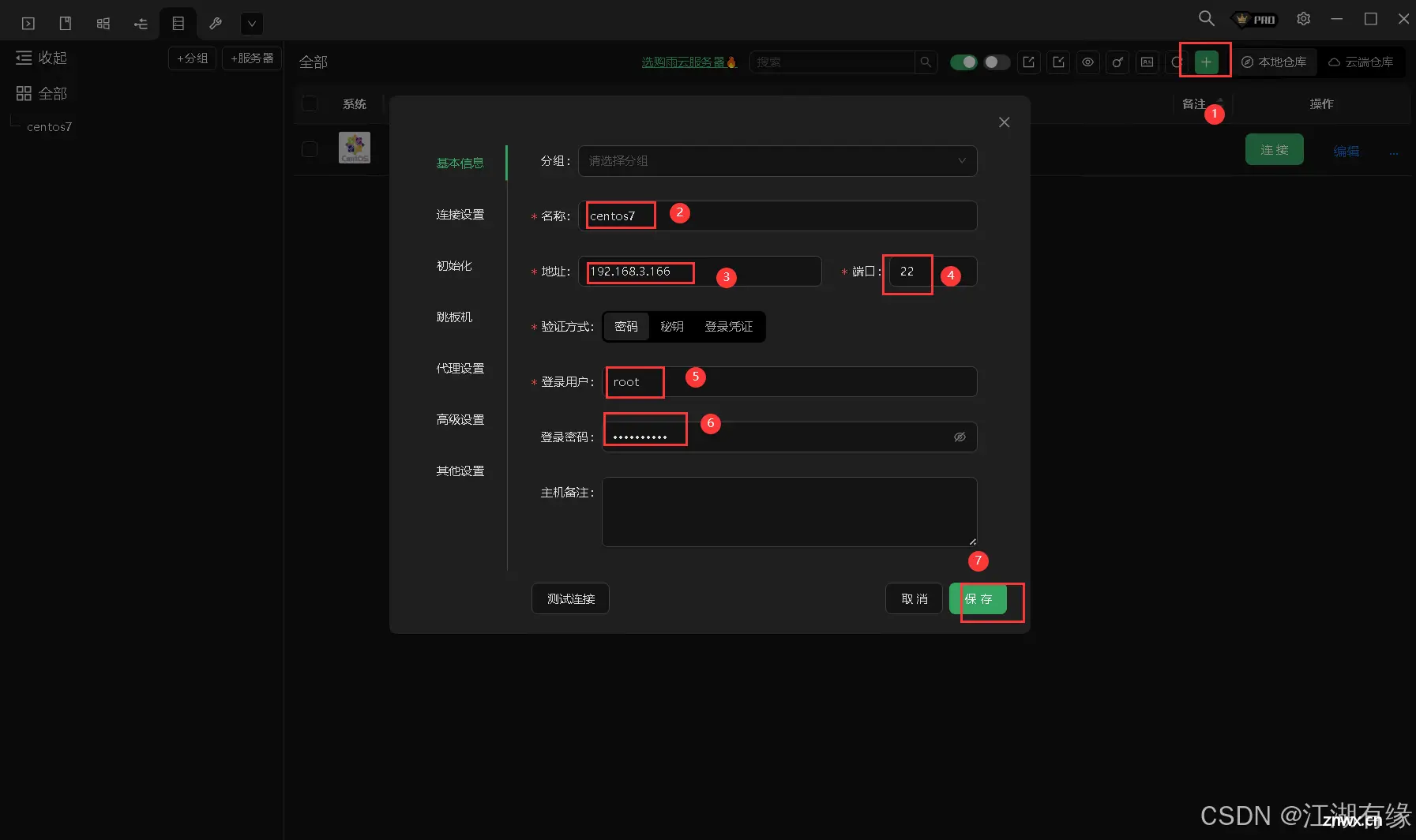Select the server list stack icon
This screenshot has width=1416, height=840.
pos(178,23)
